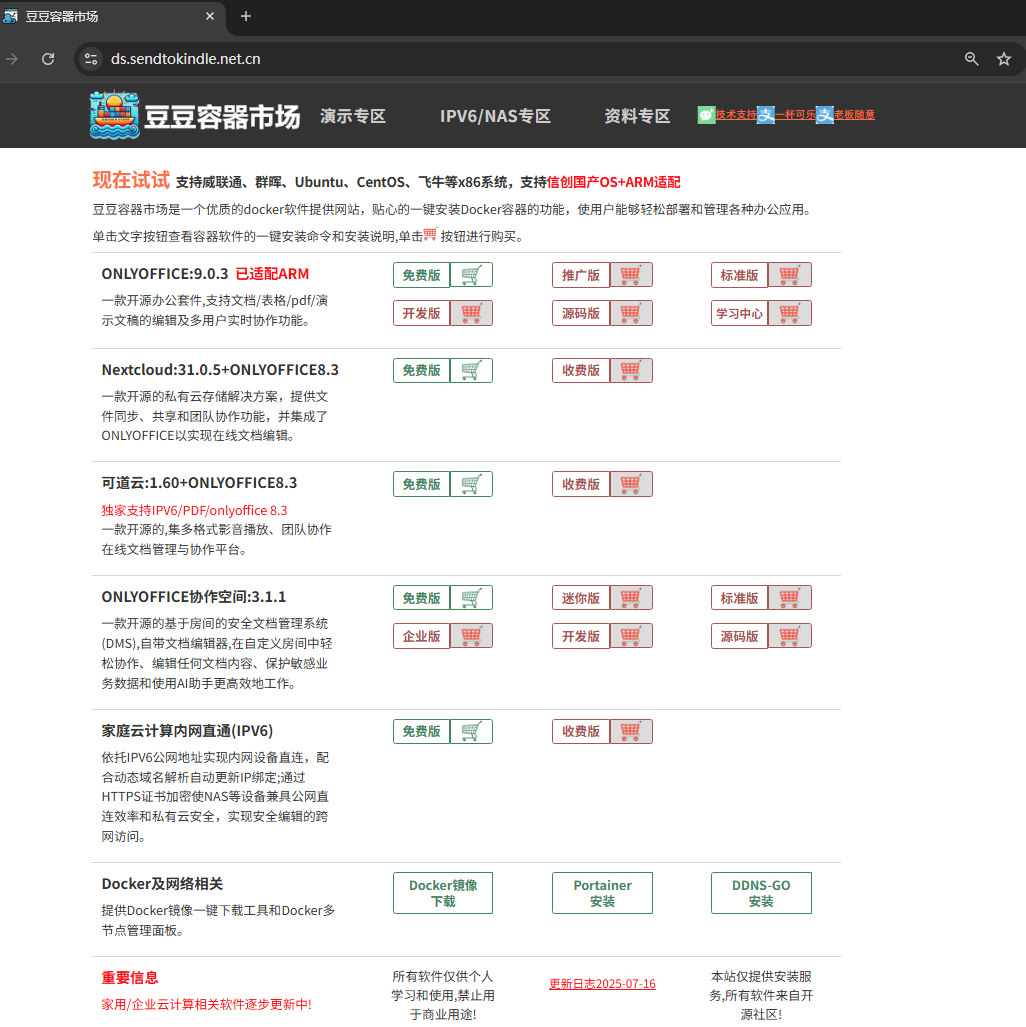Screen dimensions: 1026x1027
Task: Click the 学习中心 text button
Action: pos(739,313)
